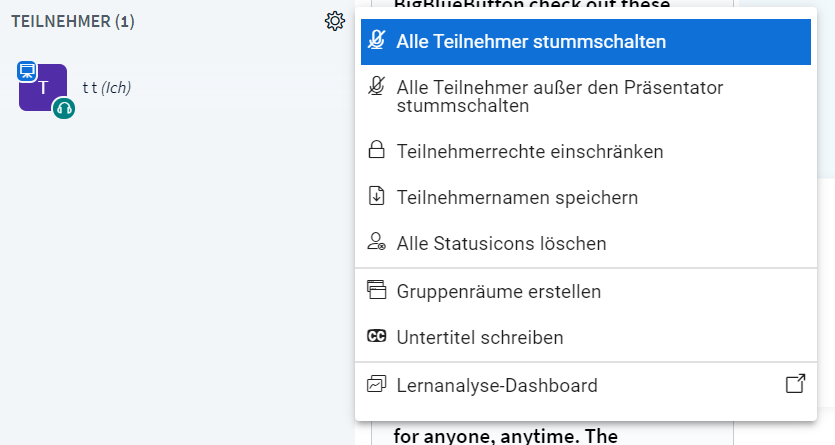Open the external link arrow icon
Viewport: 835px width, 445px height.
tap(796, 384)
